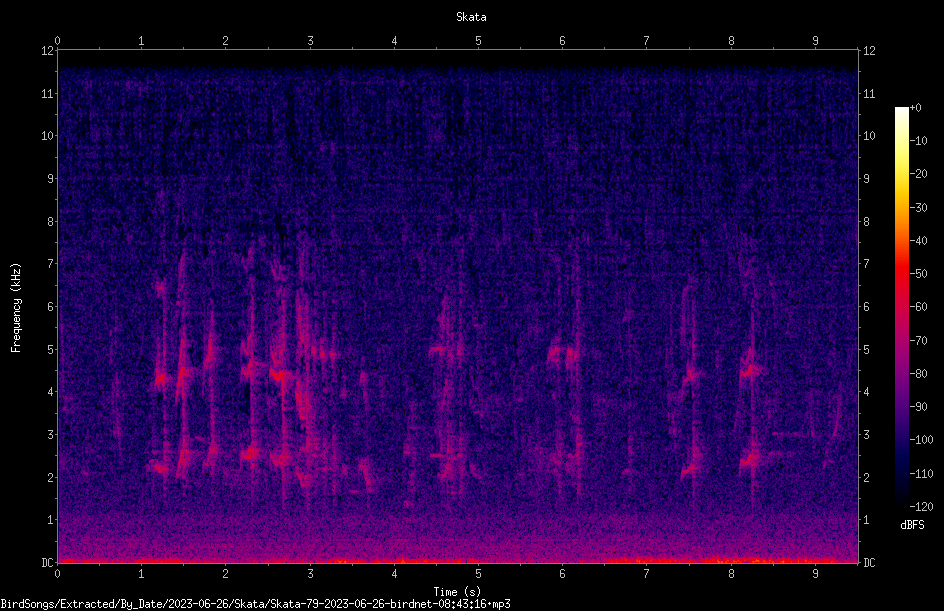Click the "-80" colorbar value
944x611 pixels.
[x=918, y=374]
